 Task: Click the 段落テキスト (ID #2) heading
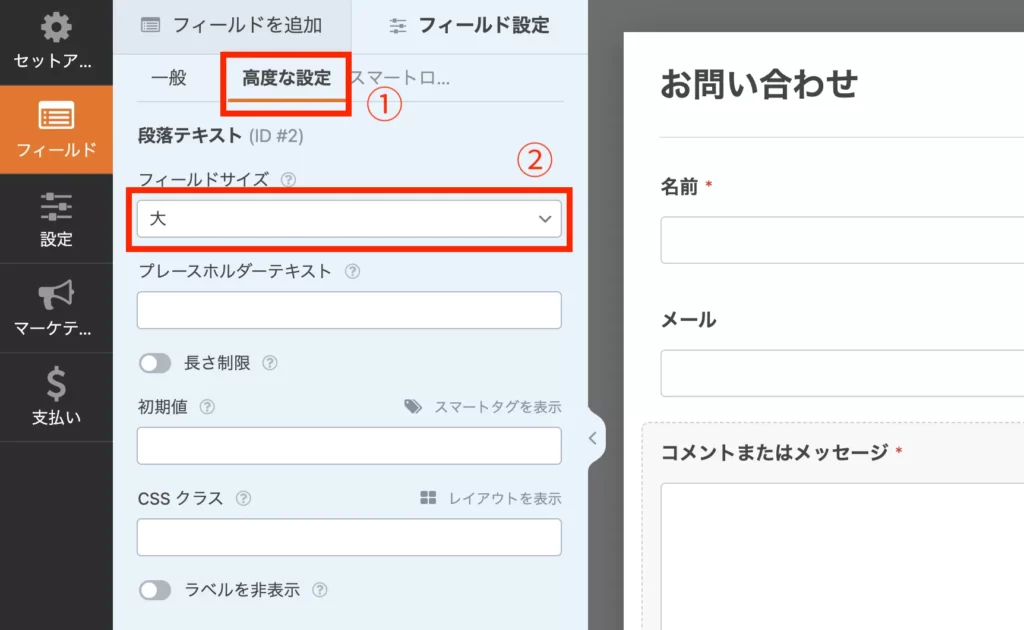pos(221,136)
